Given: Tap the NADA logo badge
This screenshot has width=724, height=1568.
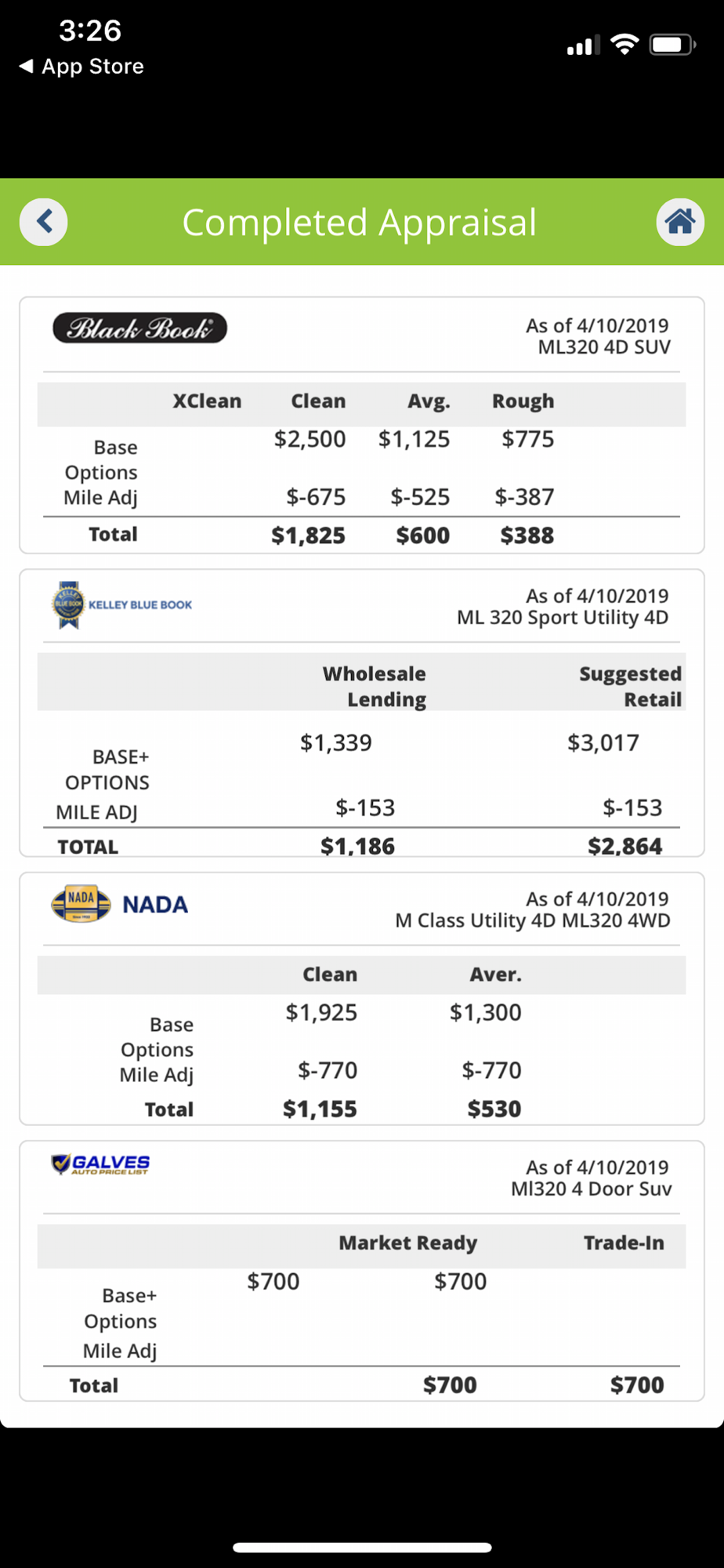Looking at the screenshot, I should (x=81, y=904).
